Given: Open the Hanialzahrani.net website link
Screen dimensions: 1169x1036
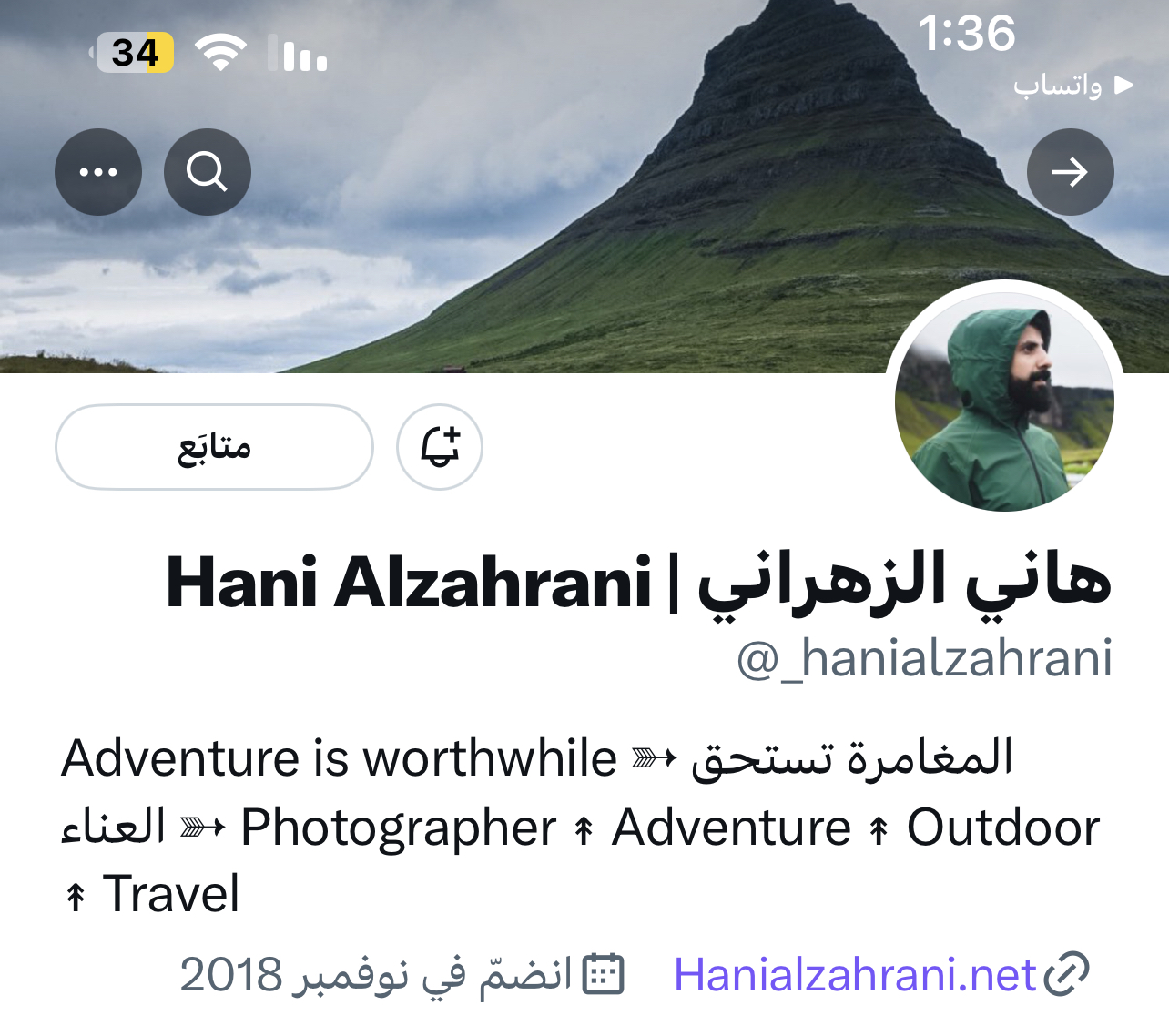Looking at the screenshot, I should 855,975.
